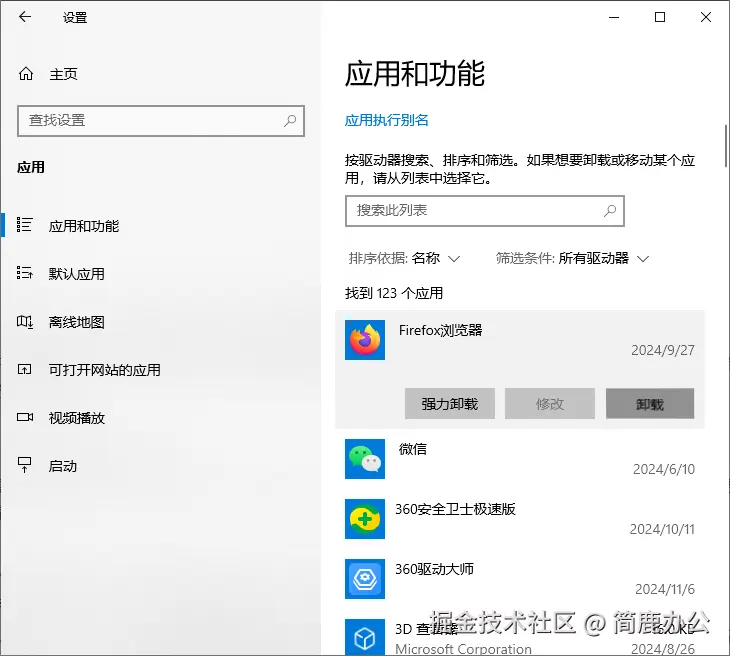Click the 卸载 button for Firefox

[x=650, y=404]
